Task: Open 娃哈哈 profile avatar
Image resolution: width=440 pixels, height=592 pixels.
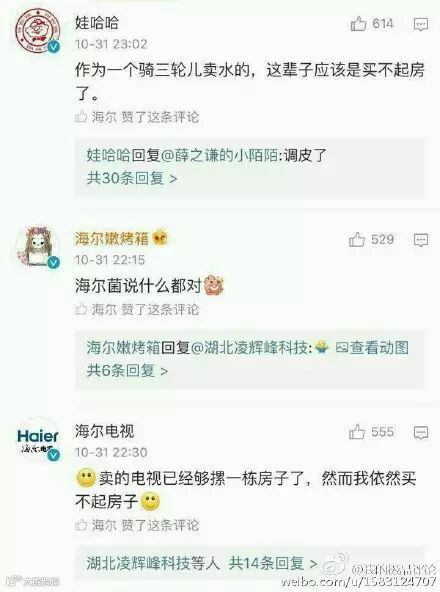Action: tap(37, 30)
